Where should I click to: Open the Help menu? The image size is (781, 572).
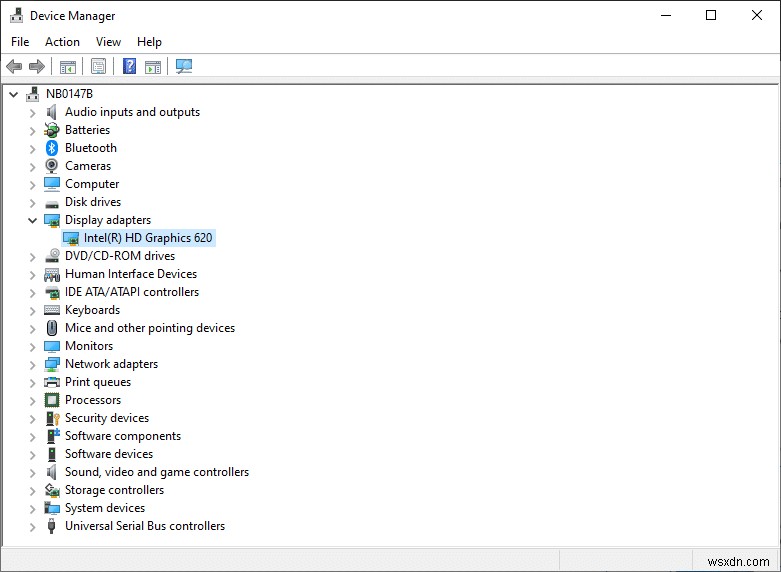(x=149, y=42)
